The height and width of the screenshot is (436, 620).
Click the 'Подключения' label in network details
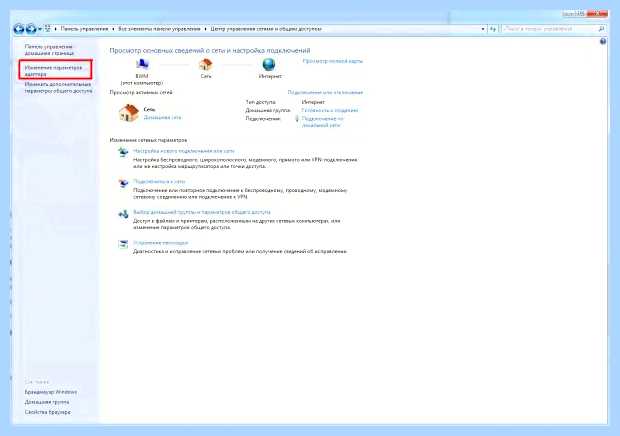pyautogui.click(x=263, y=119)
